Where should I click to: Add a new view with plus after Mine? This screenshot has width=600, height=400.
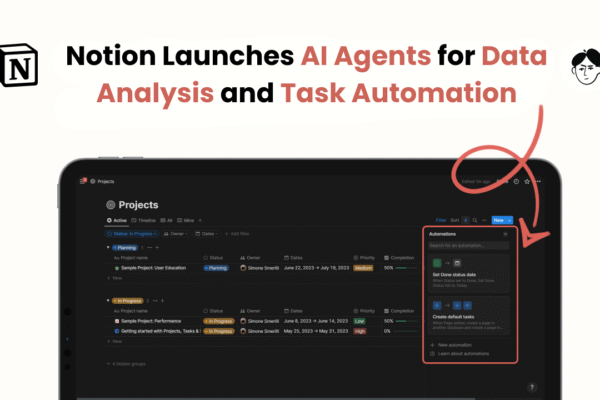200,220
